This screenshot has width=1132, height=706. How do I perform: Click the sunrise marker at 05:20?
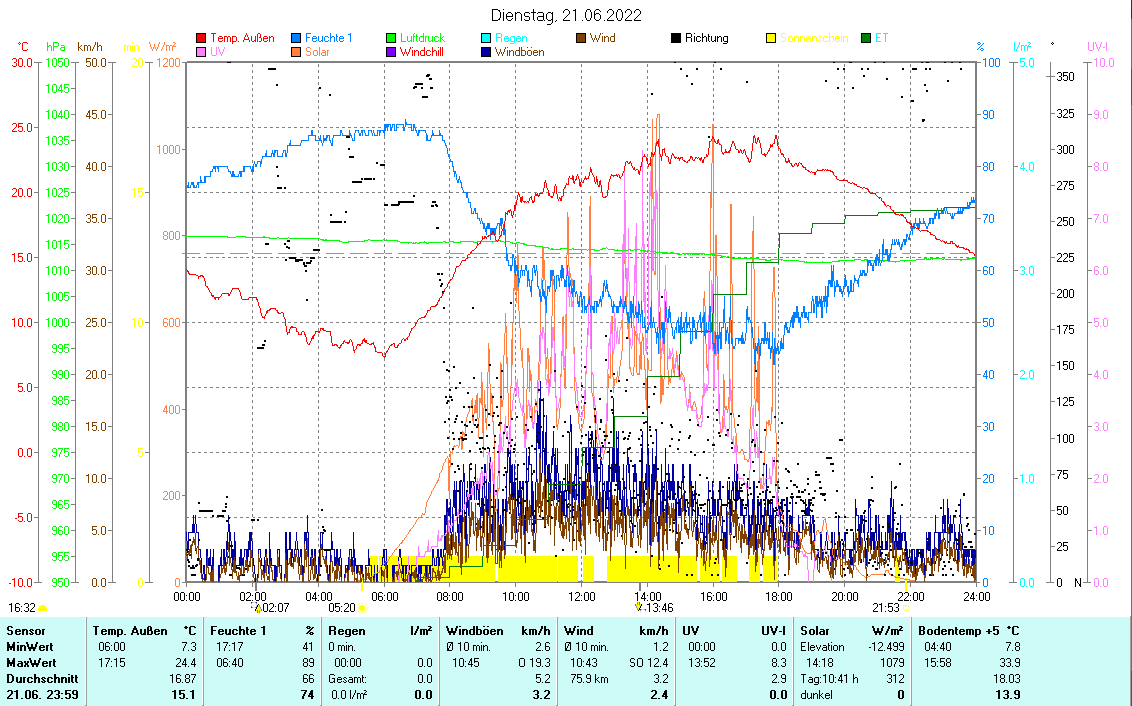pyautogui.click(x=361, y=607)
